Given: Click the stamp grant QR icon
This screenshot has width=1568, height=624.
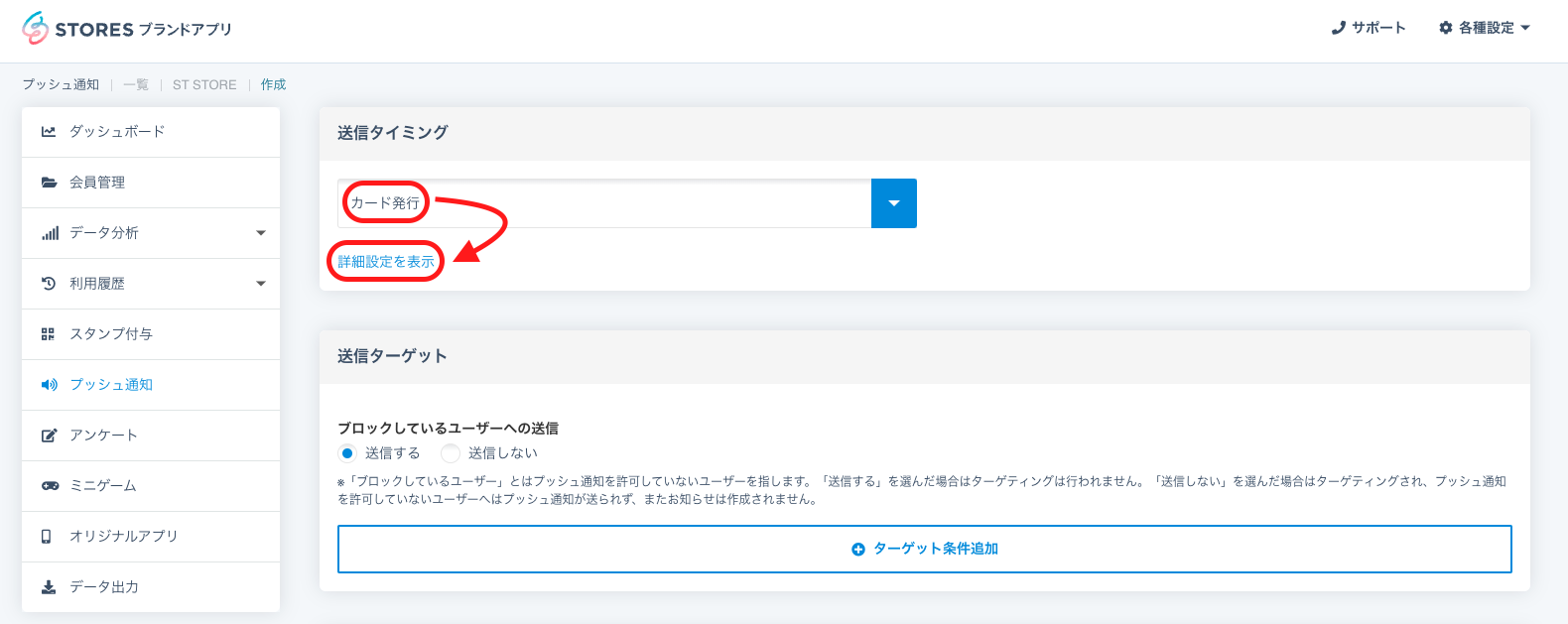Looking at the screenshot, I should click(48, 334).
